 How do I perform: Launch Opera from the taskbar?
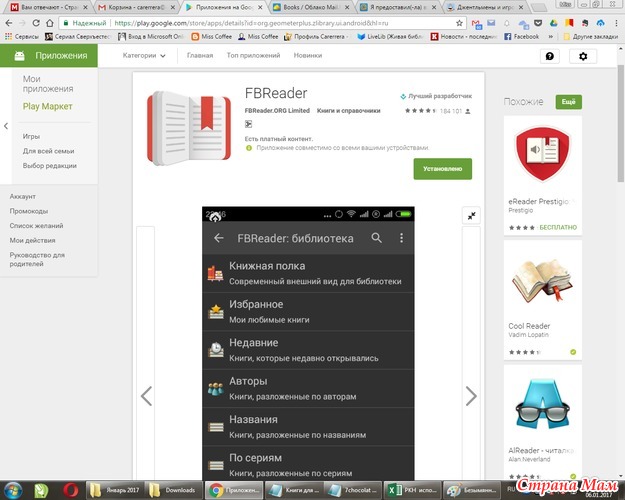point(71,490)
